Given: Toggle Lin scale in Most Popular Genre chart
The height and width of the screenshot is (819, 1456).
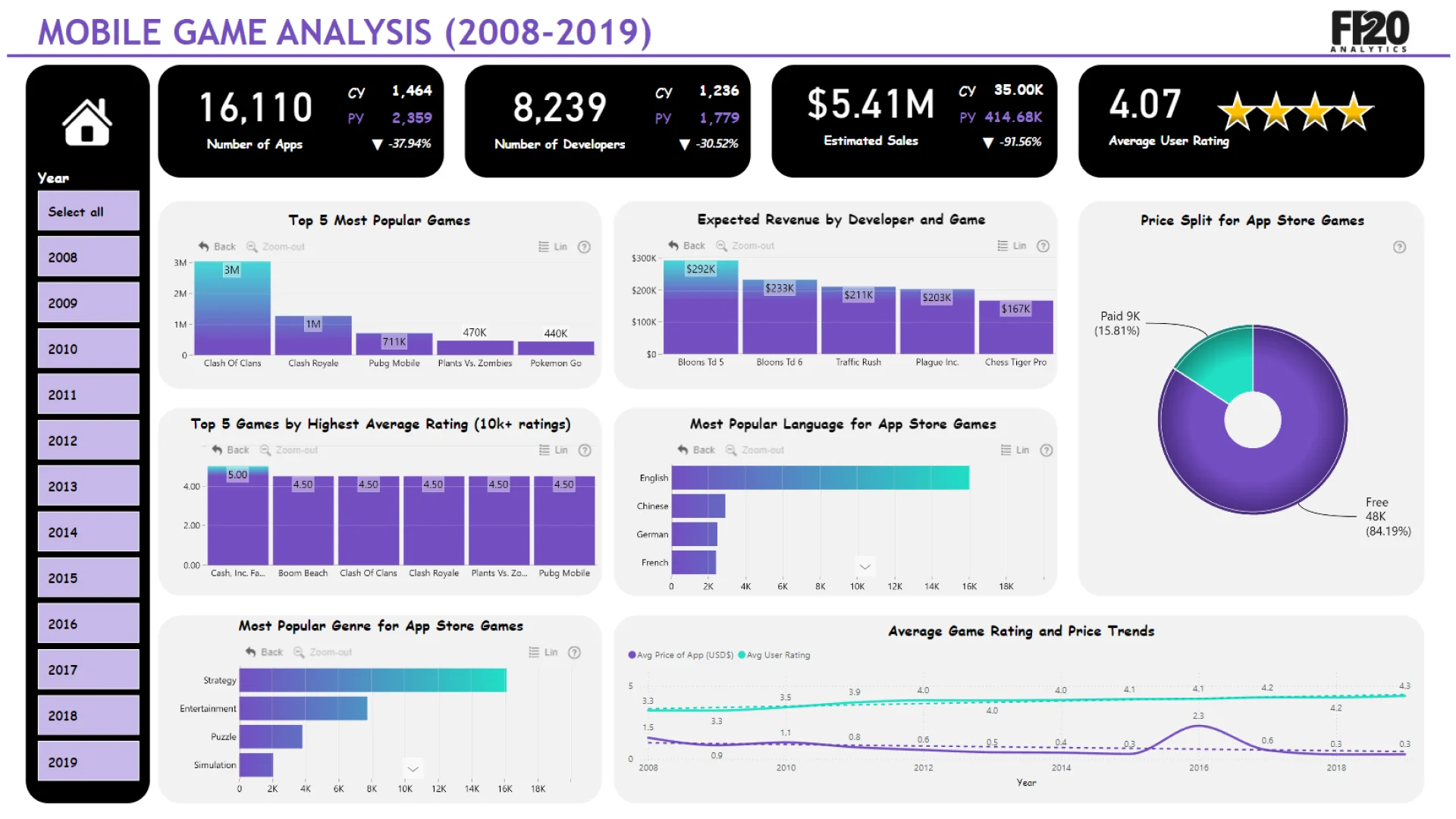Looking at the screenshot, I should [543, 652].
